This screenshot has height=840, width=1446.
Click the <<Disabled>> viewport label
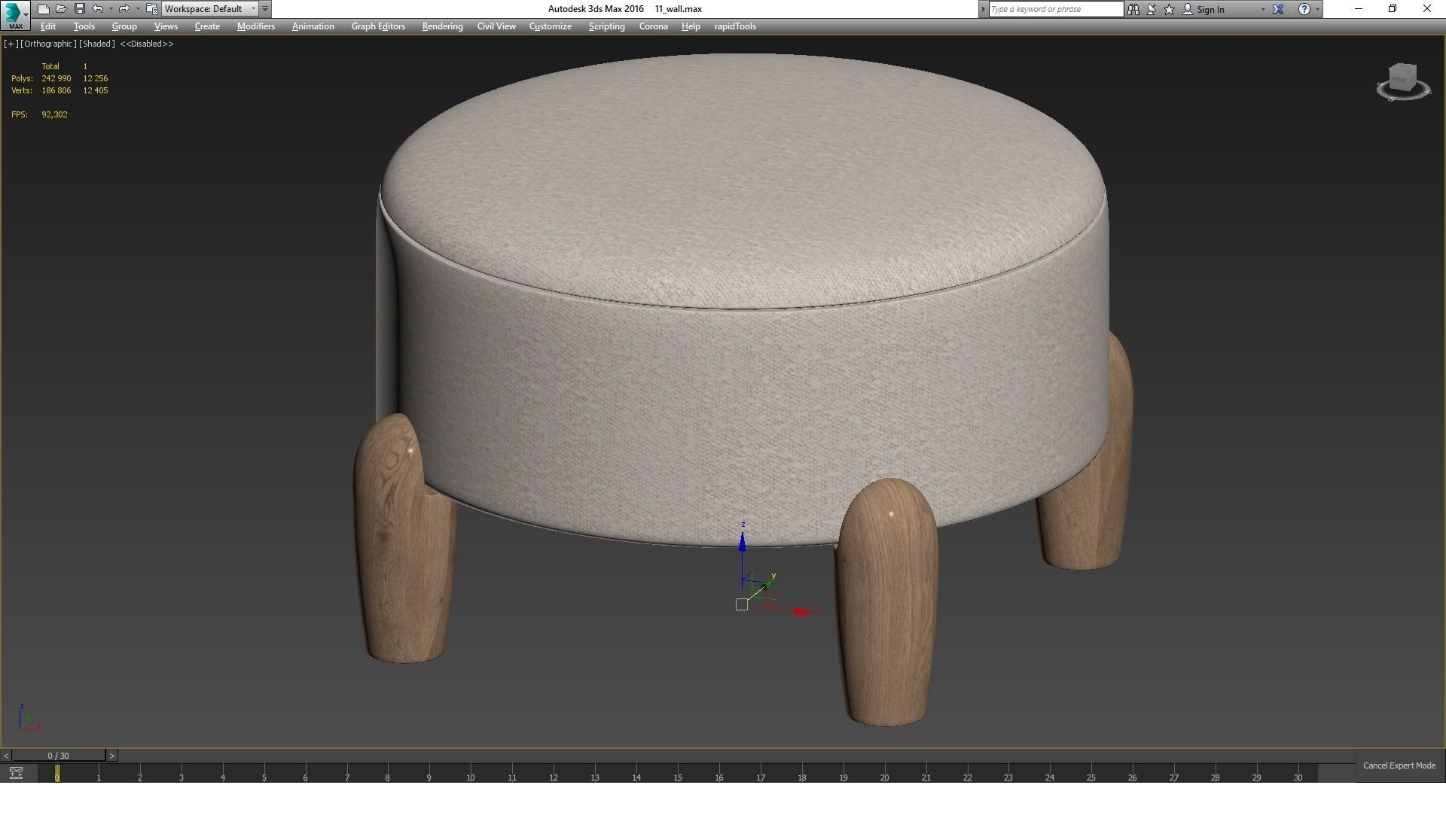pos(147,44)
